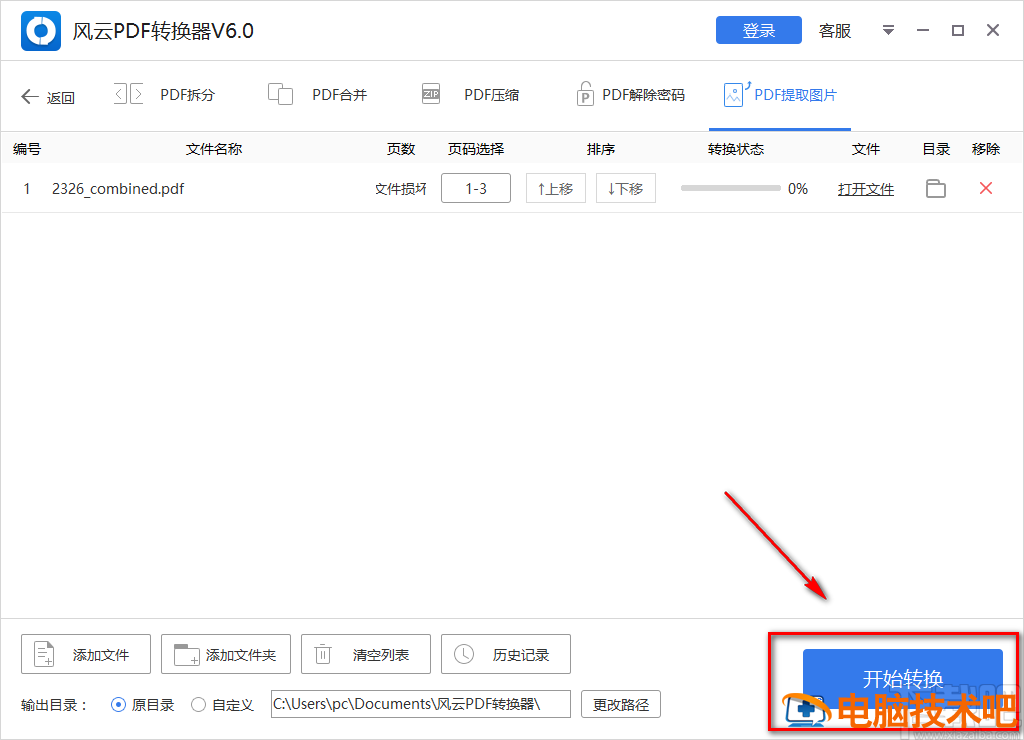Close the converter window
The width and height of the screenshot is (1024, 740).
(993, 30)
